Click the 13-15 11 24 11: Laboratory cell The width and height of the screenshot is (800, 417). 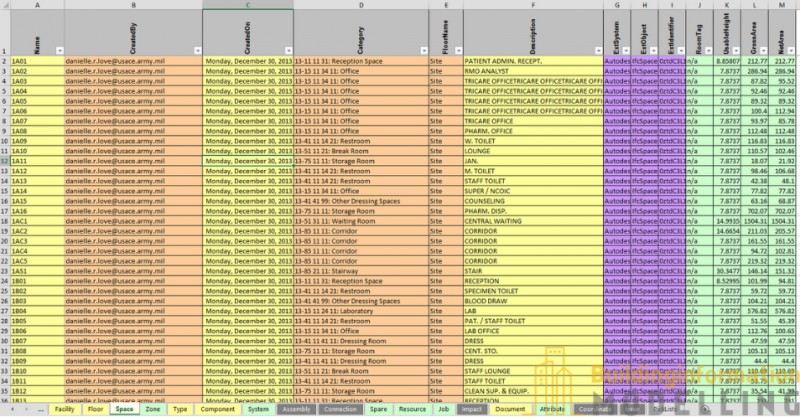pos(361,311)
